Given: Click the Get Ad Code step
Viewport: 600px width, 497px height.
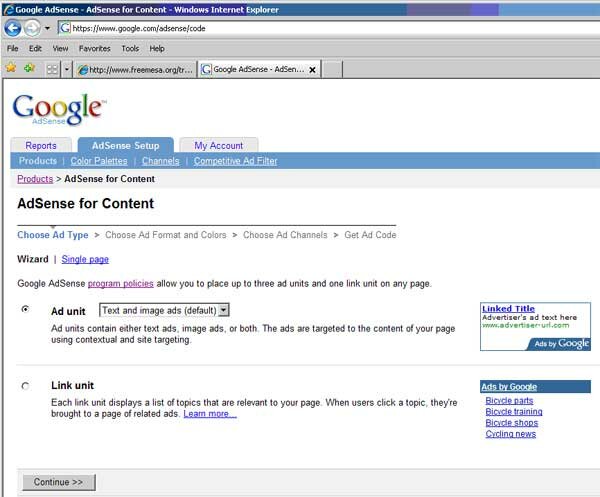Looking at the screenshot, I should [370, 235].
